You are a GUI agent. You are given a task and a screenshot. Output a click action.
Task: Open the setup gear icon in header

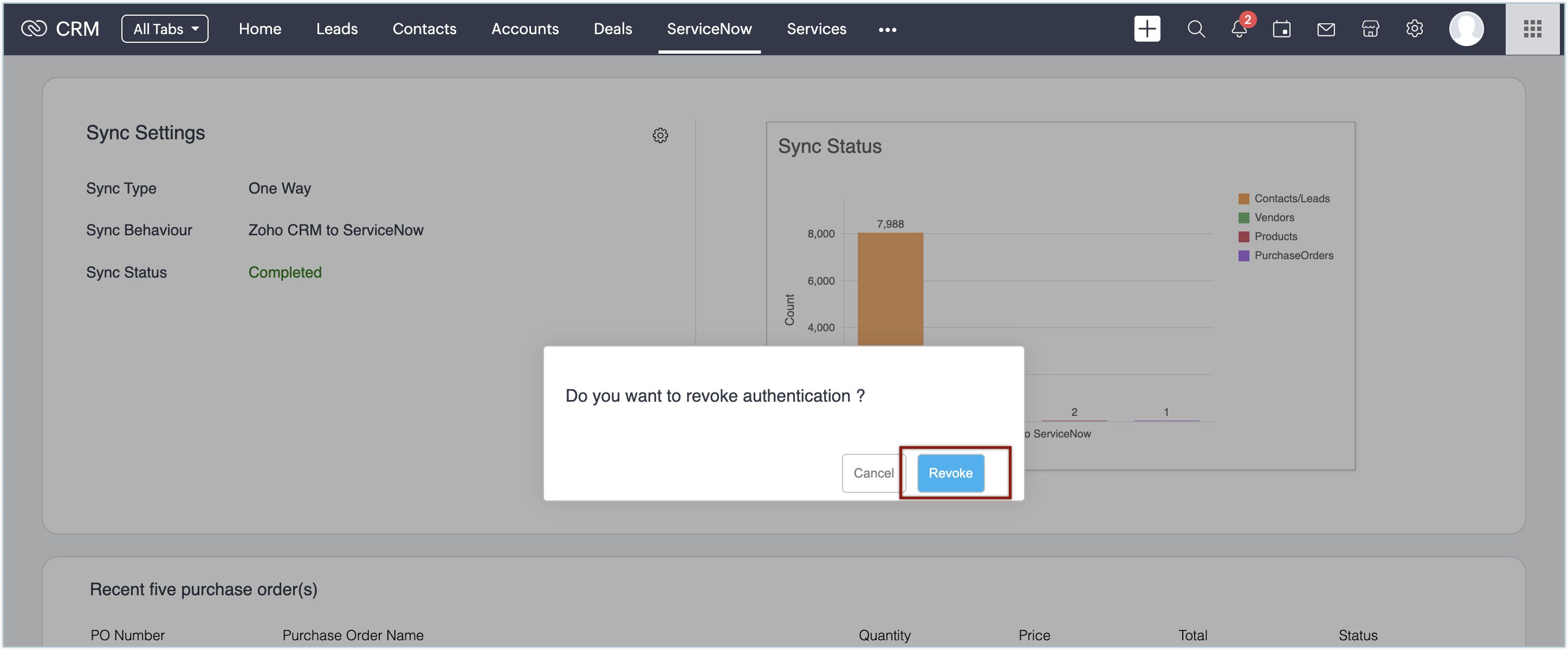pyautogui.click(x=1414, y=29)
